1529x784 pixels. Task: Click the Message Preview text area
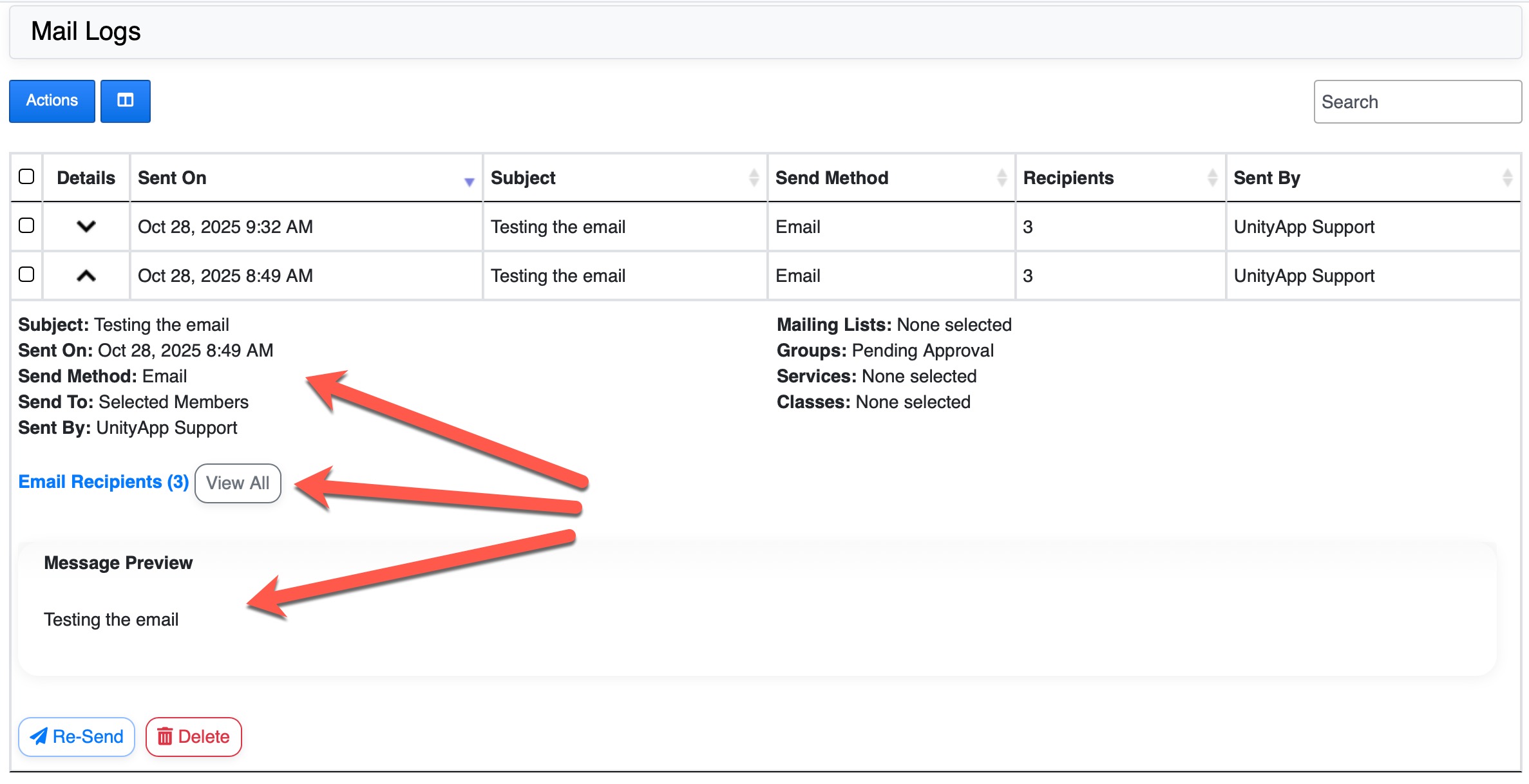111,619
